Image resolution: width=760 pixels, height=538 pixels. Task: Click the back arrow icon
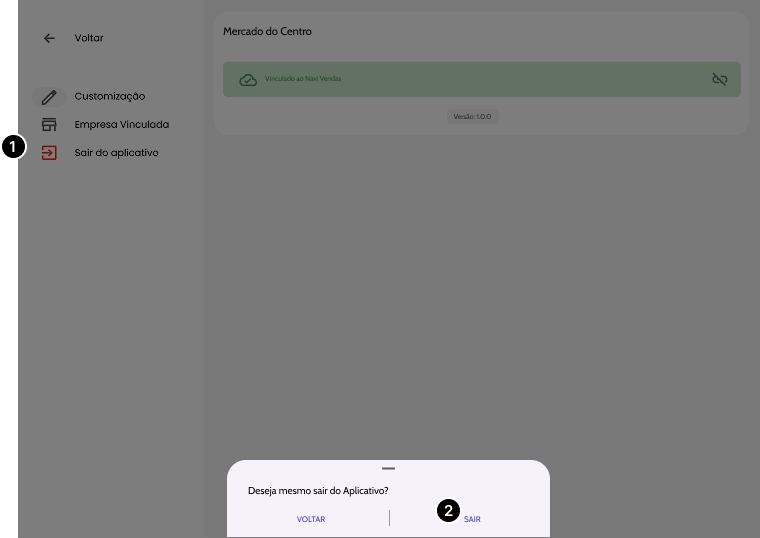click(x=49, y=38)
